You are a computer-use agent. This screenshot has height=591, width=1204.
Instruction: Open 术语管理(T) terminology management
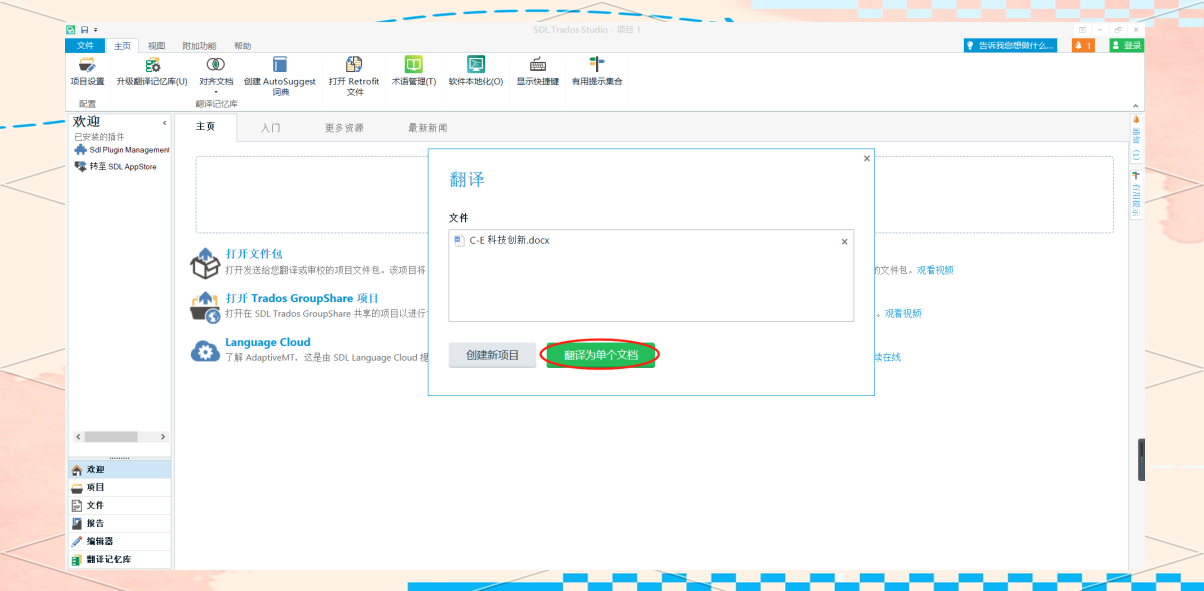[413, 71]
